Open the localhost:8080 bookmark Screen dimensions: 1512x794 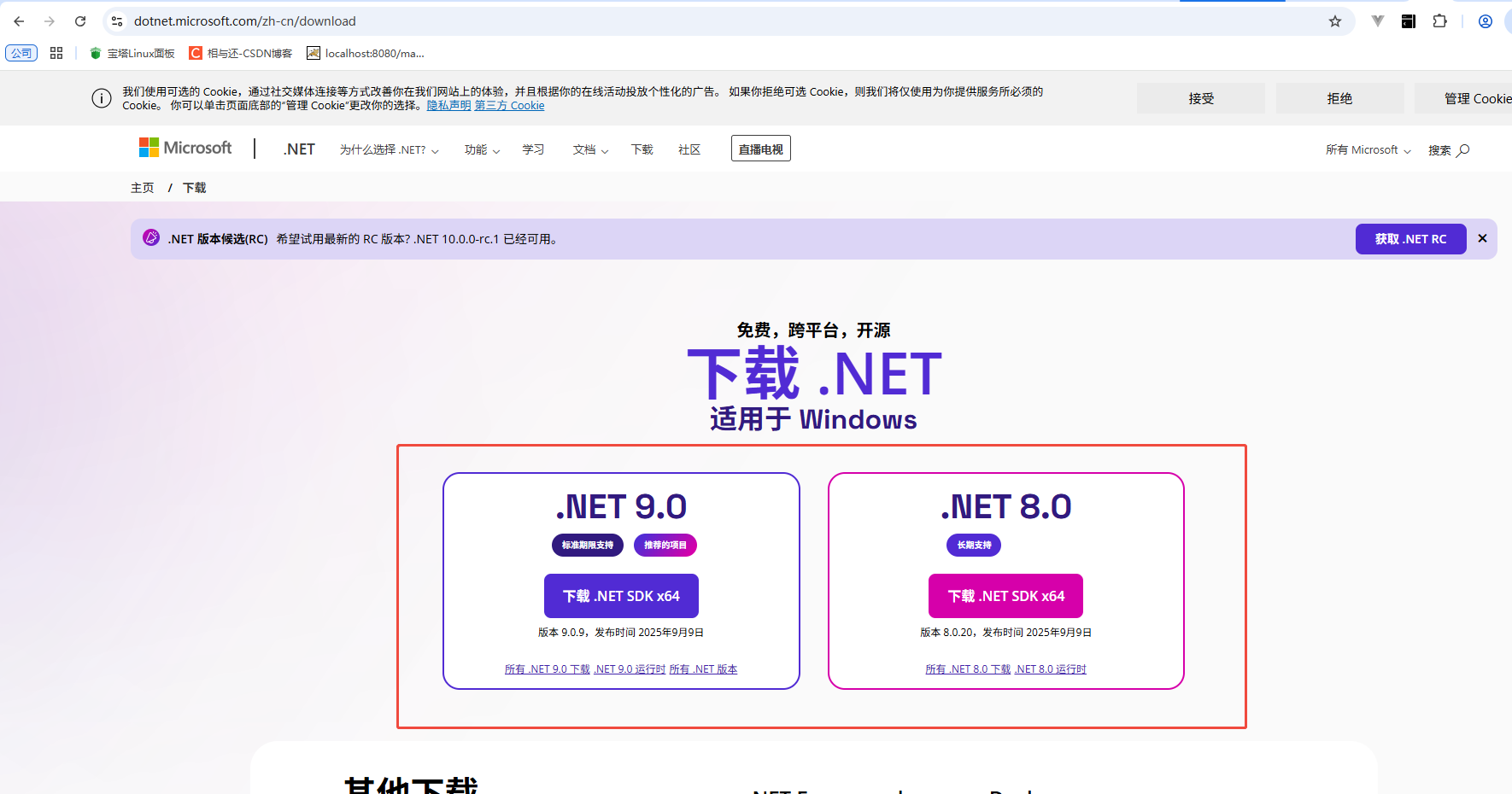point(366,53)
